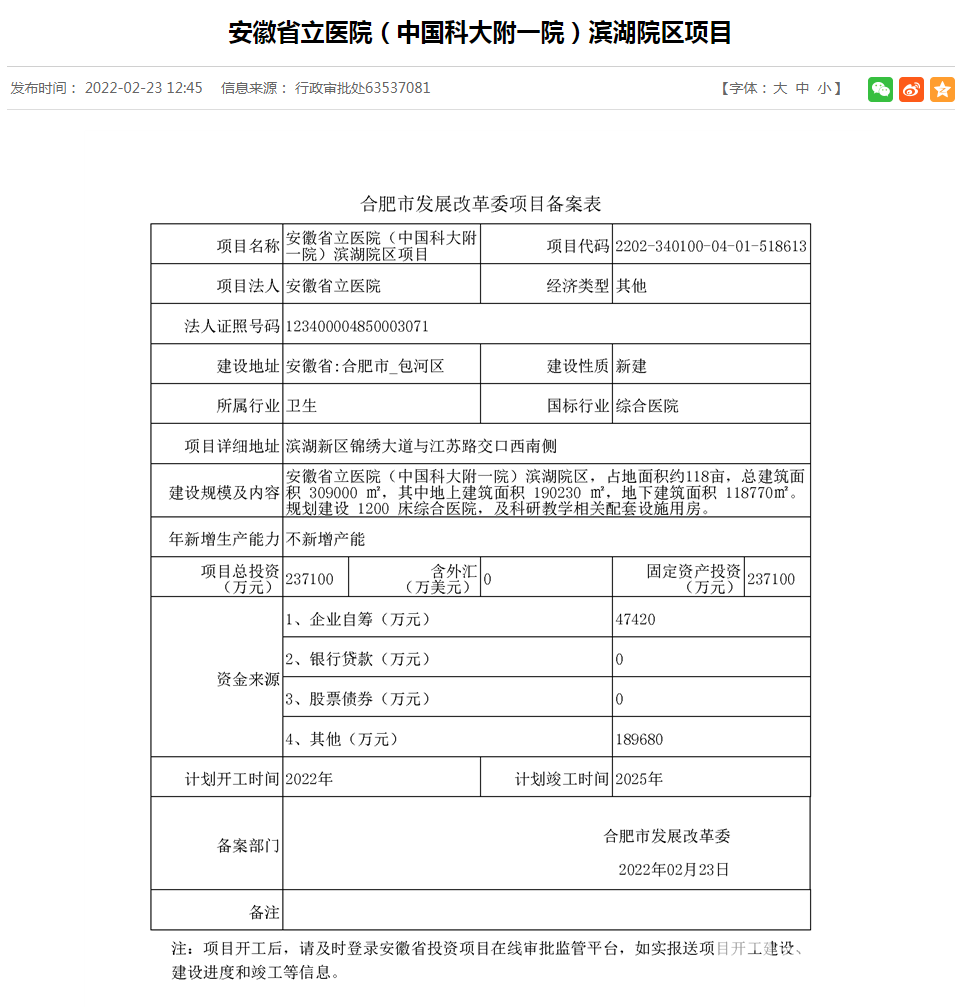Click filing department 合肥市发展改革委
This screenshot has width=961, height=1007.
point(667,836)
